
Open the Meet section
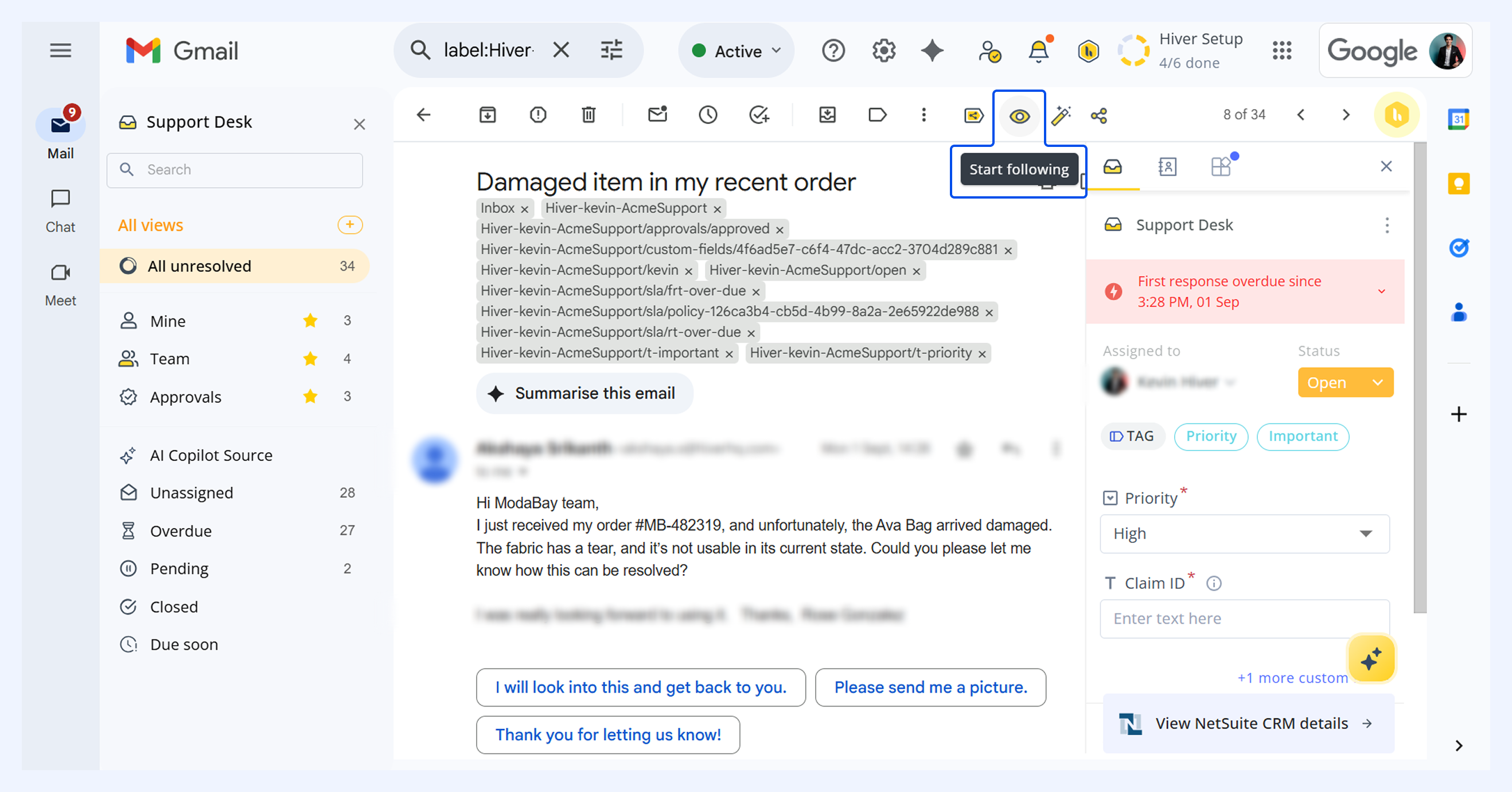pos(60,285)
